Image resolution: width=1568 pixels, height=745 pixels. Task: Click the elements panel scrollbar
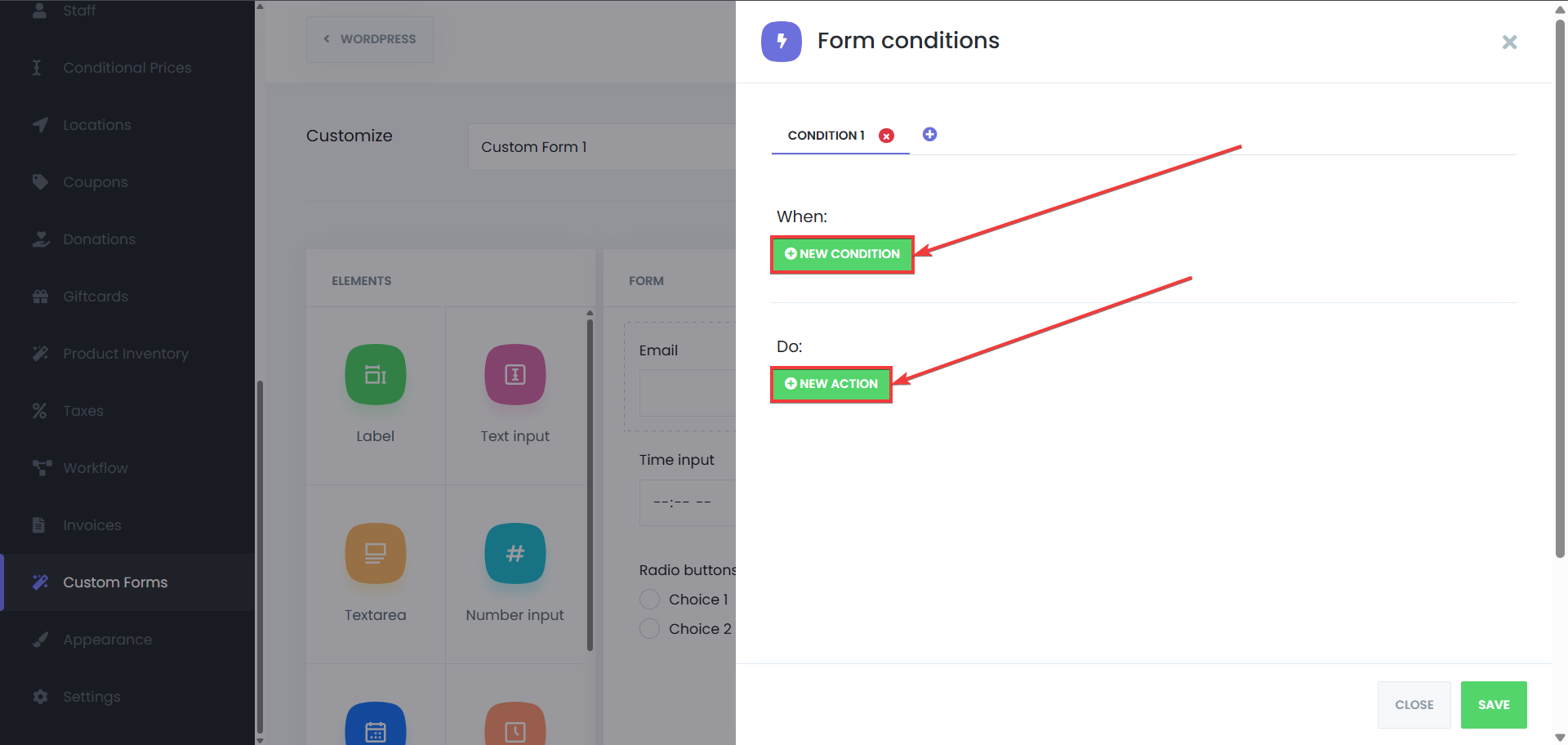pyautogui.click(x=590, y=482)
